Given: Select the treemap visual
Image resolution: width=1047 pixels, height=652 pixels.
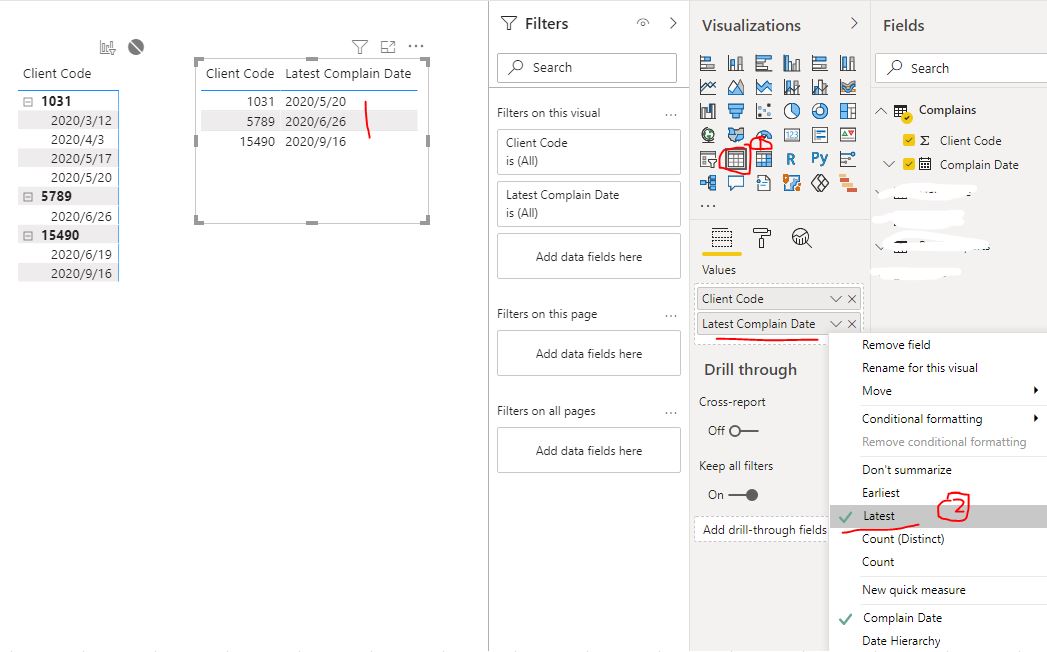Looking at the screenshot, I should pyautogui.click(x=848, y=111).
